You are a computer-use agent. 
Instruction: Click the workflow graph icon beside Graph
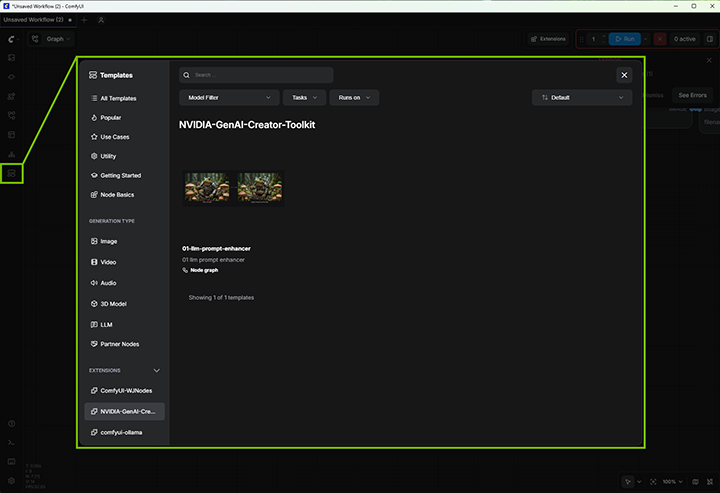click(35, 39)
